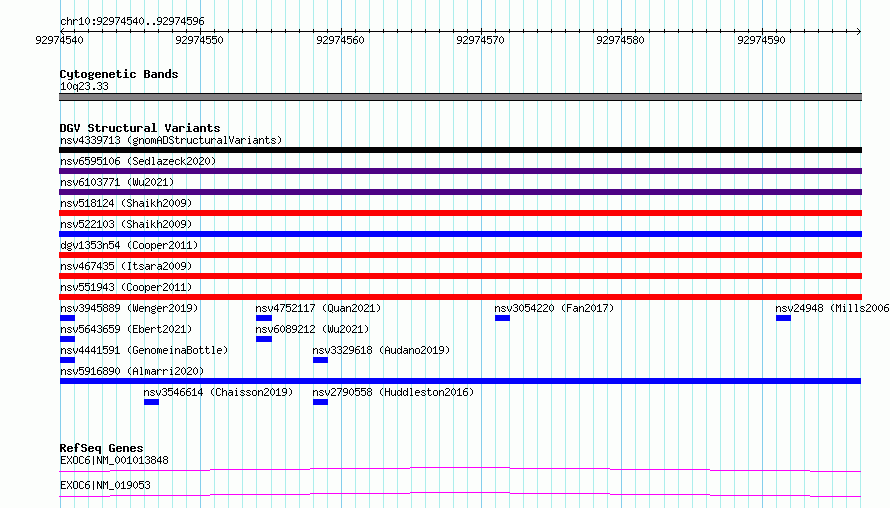The height and width of the screenshot is (508, 890).
Task: Open EXOC6|NM_001013848 transcript label
Action: pyautogui.click(x=114, y=460)
